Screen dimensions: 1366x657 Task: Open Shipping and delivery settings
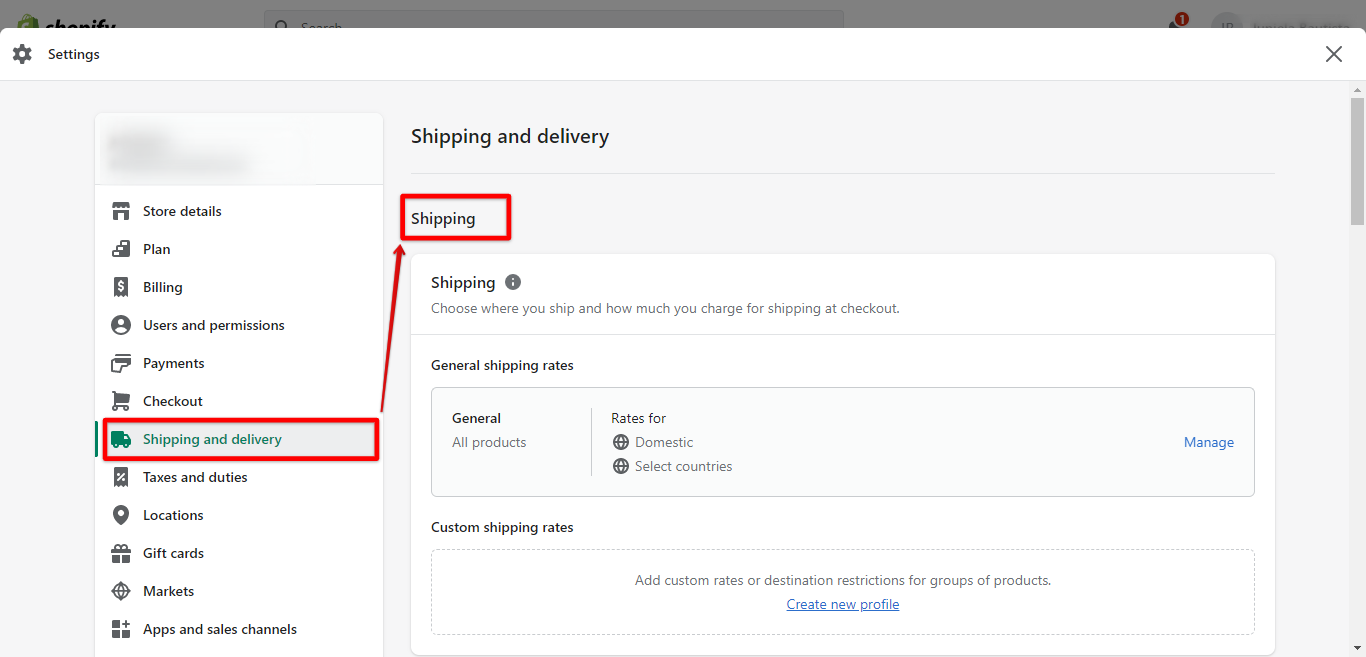tap(212, 439)
